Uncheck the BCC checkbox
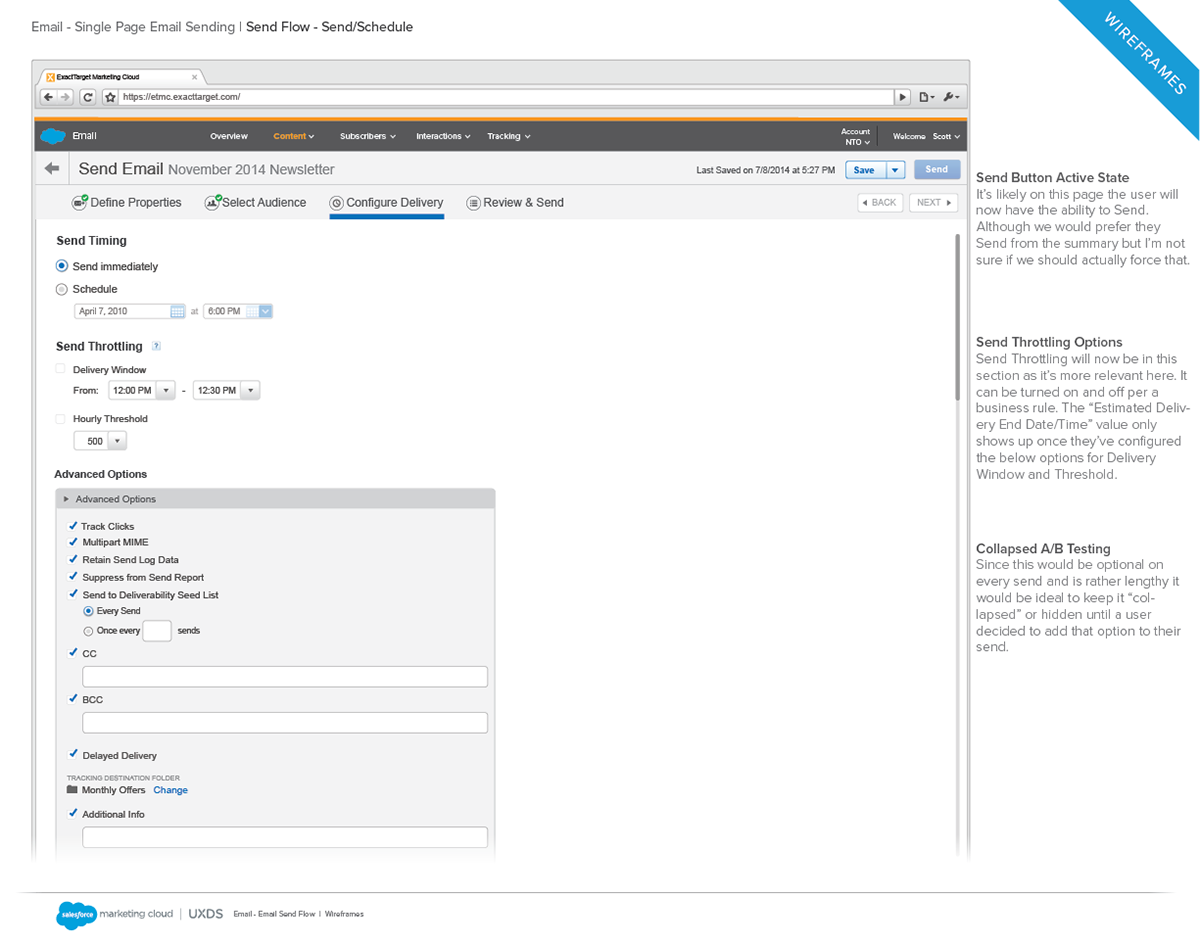The image size is (1200, 945). [72, 699]
